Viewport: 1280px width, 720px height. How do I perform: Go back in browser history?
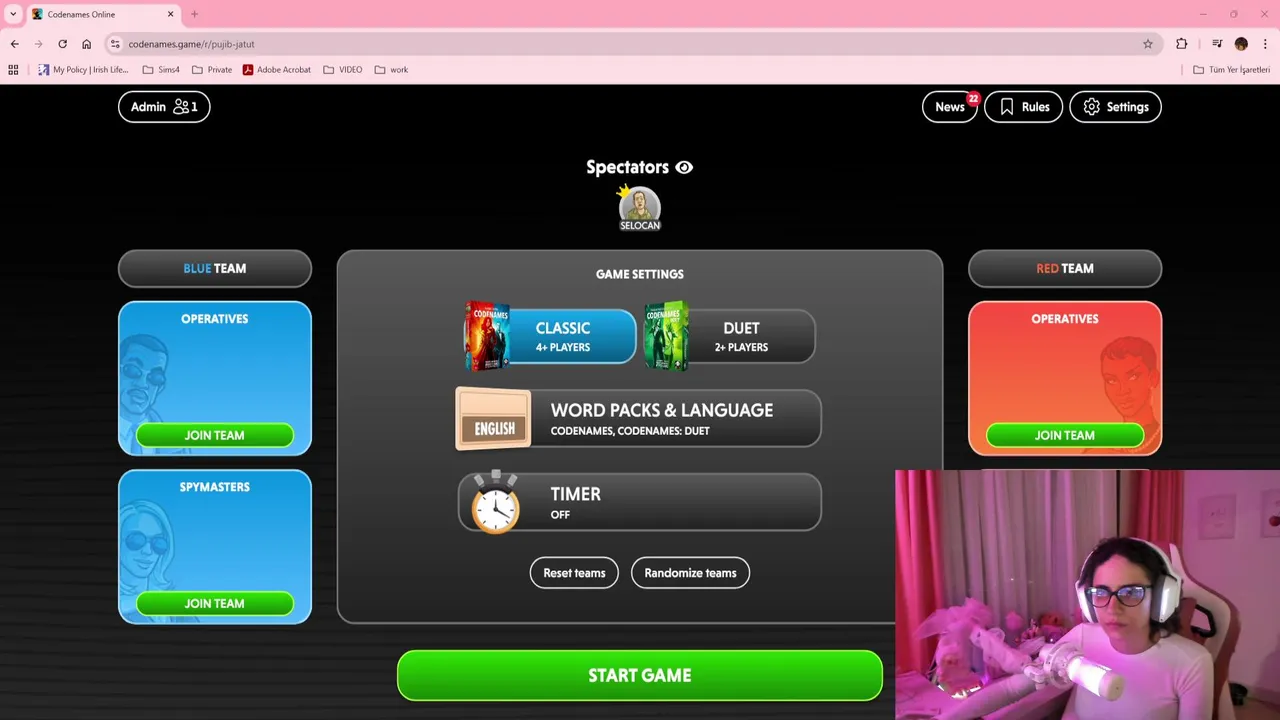14,44
